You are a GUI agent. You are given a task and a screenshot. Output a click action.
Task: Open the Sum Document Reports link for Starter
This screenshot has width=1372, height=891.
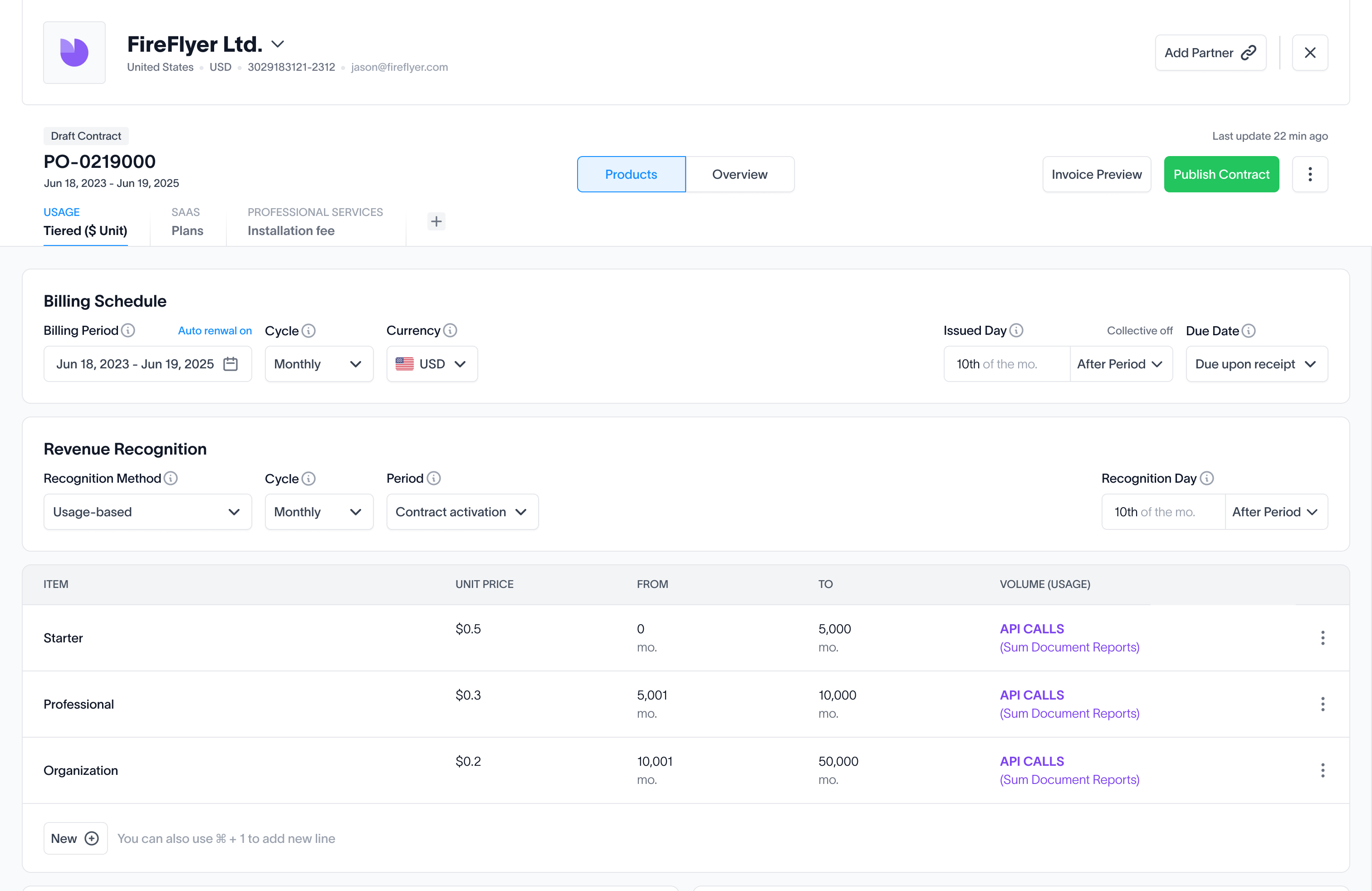coord(1069,646)
